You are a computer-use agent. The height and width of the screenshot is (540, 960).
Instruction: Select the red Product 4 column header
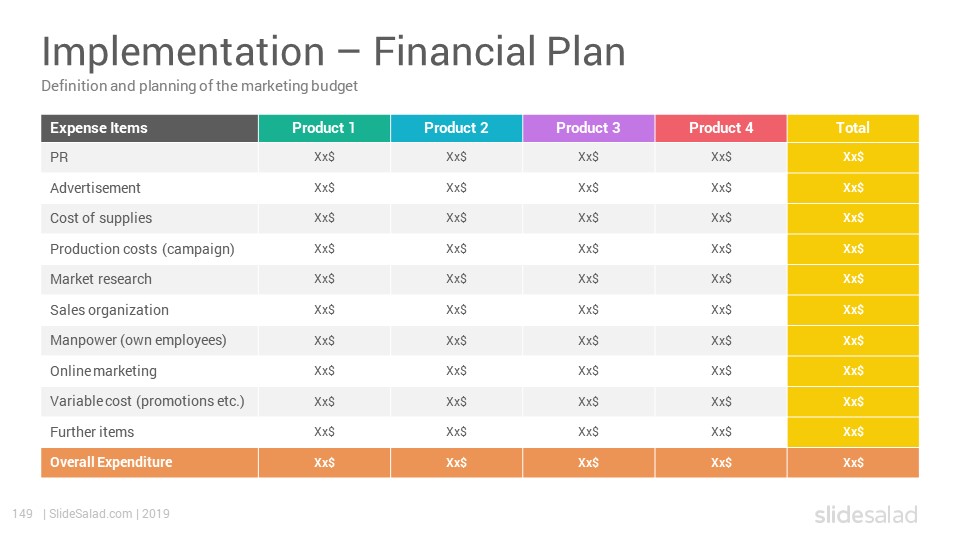coord(721,128)
